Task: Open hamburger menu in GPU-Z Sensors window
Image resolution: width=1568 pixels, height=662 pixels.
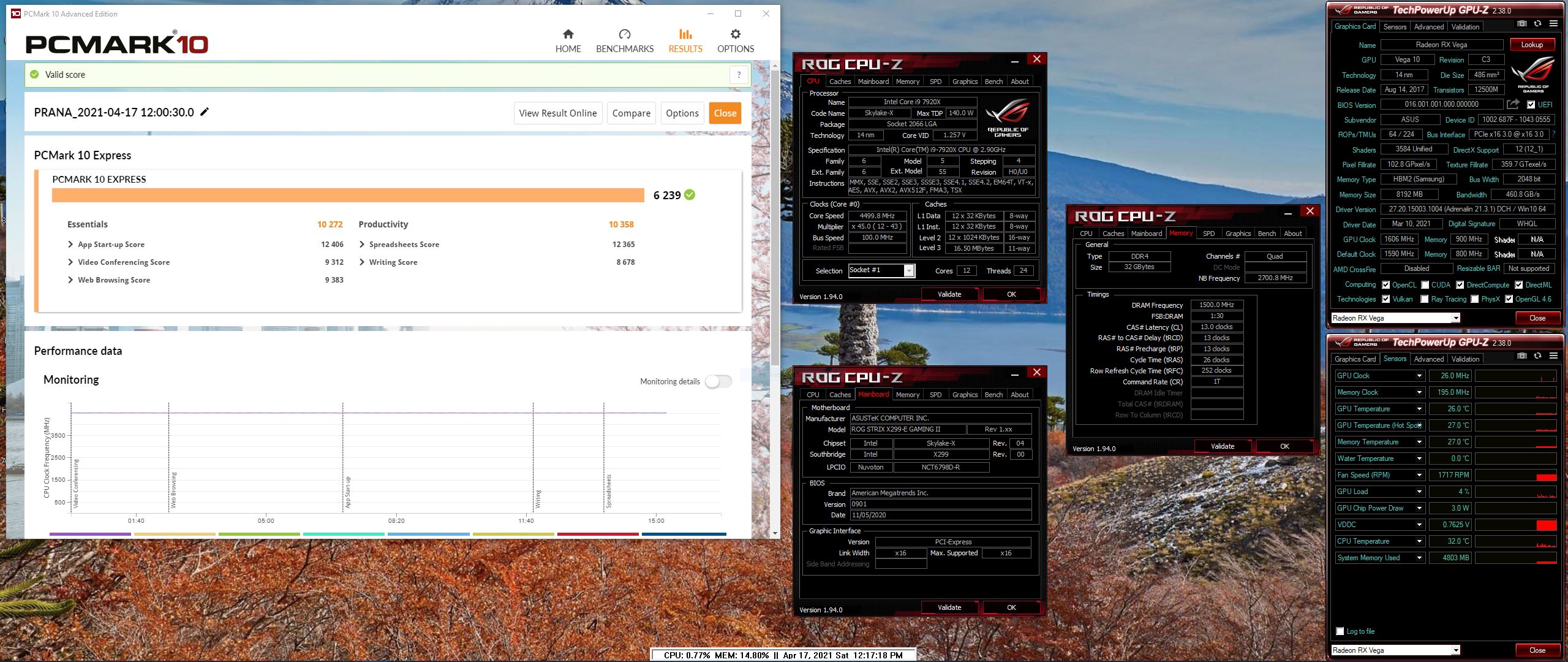Action: tap(1553, 356)
